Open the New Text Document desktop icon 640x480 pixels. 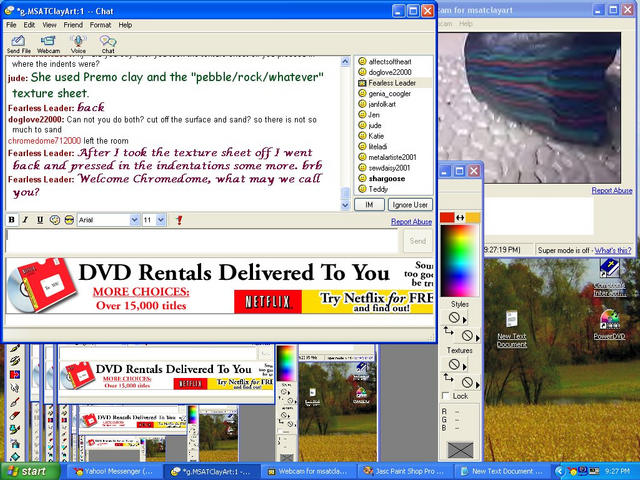(x=512, y=329)
